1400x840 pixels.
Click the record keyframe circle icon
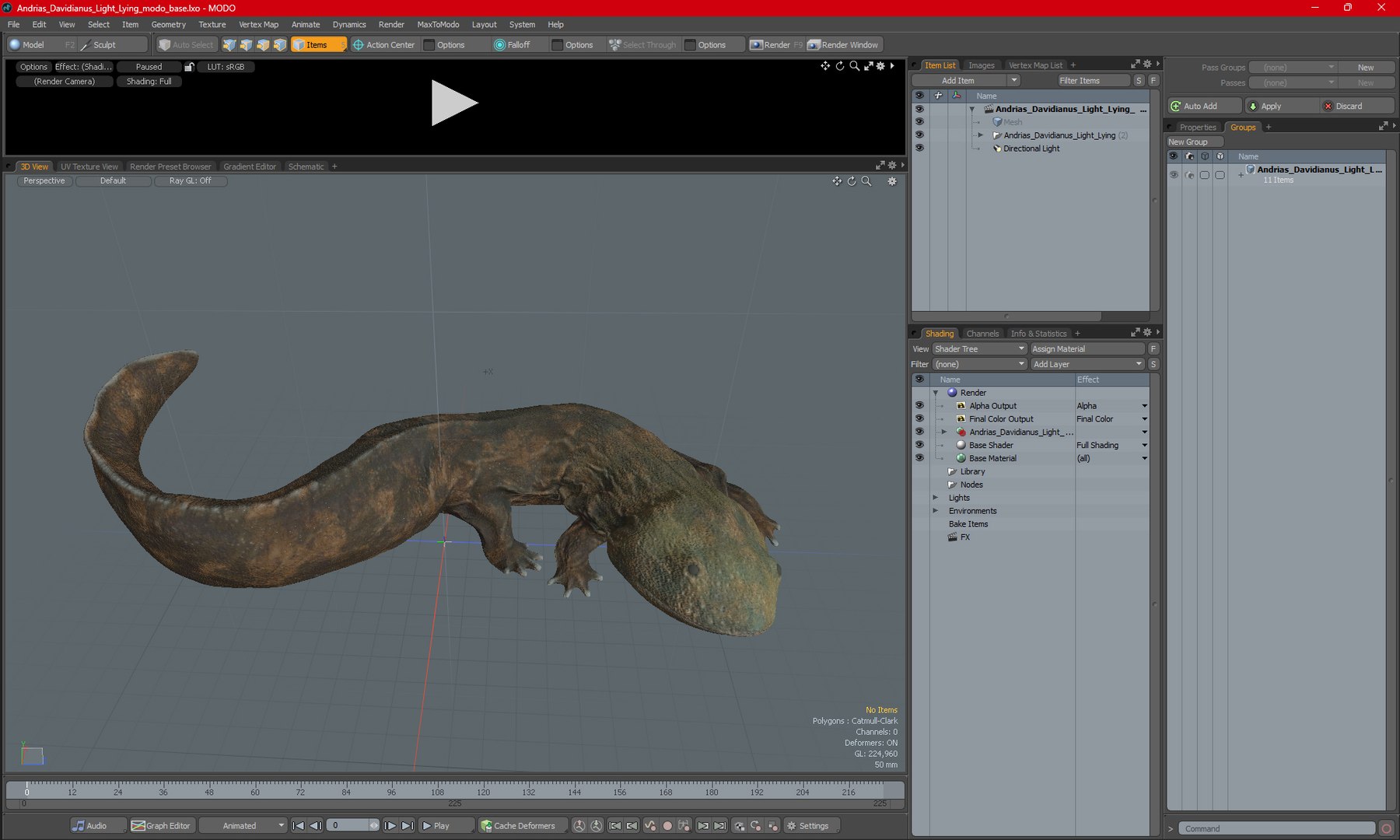tap(667, 826)
